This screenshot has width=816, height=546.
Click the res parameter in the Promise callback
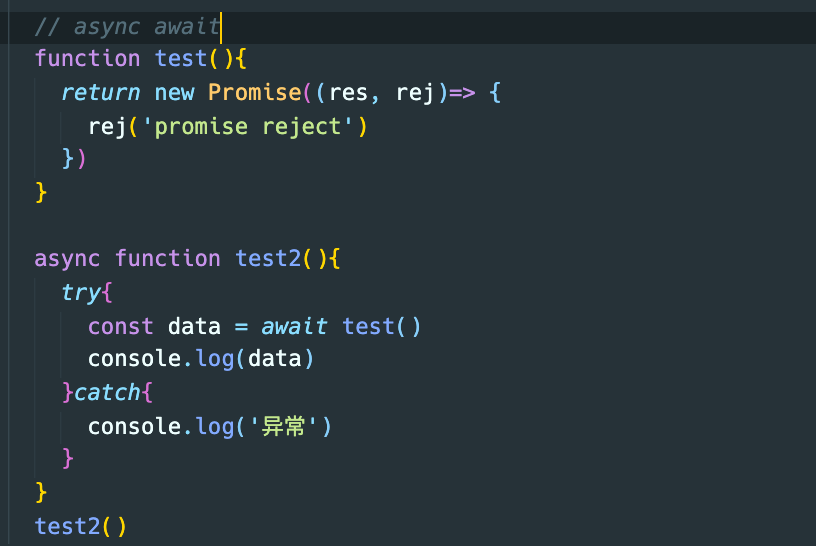[x=348, y=92]
